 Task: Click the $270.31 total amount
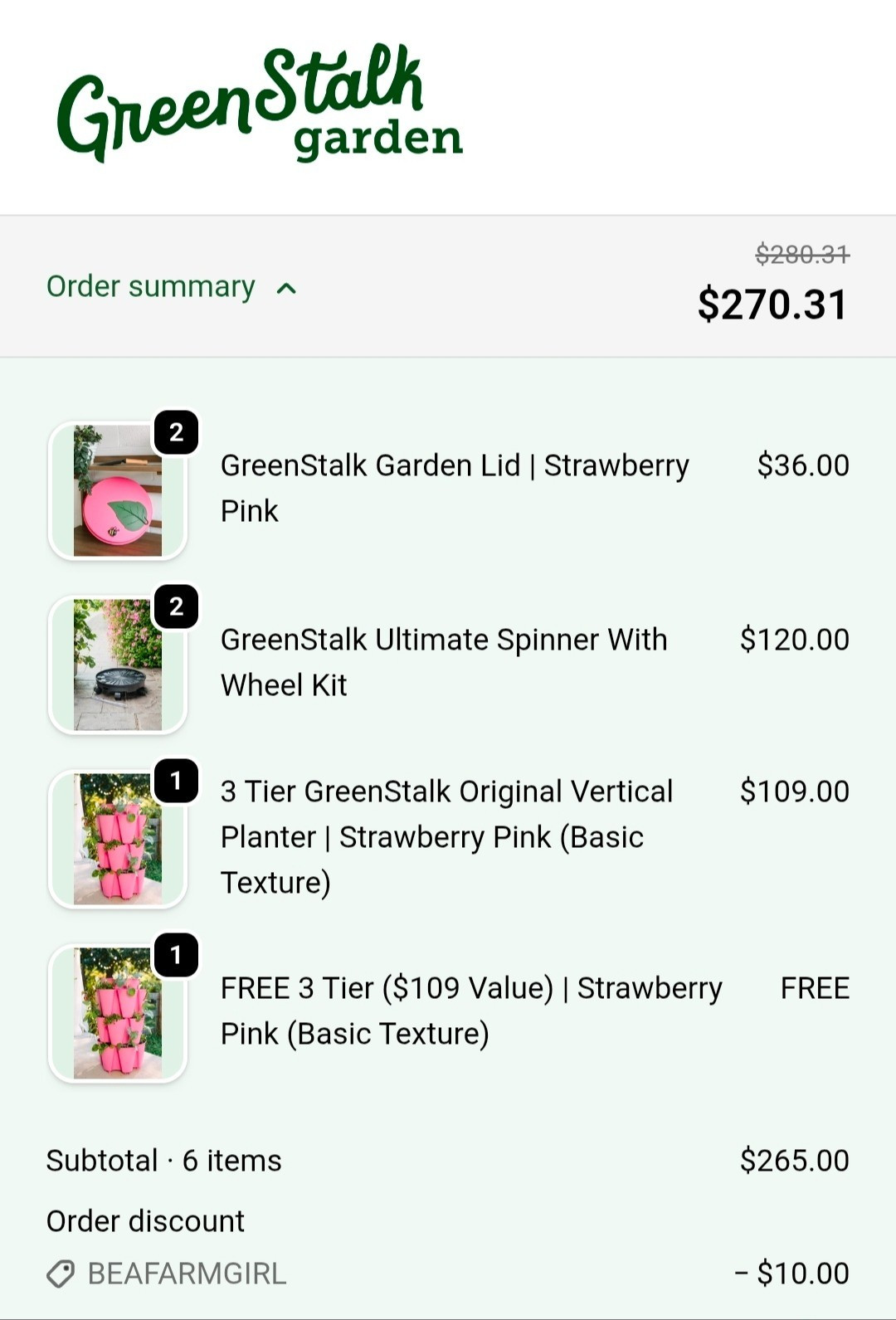(772, 304)
